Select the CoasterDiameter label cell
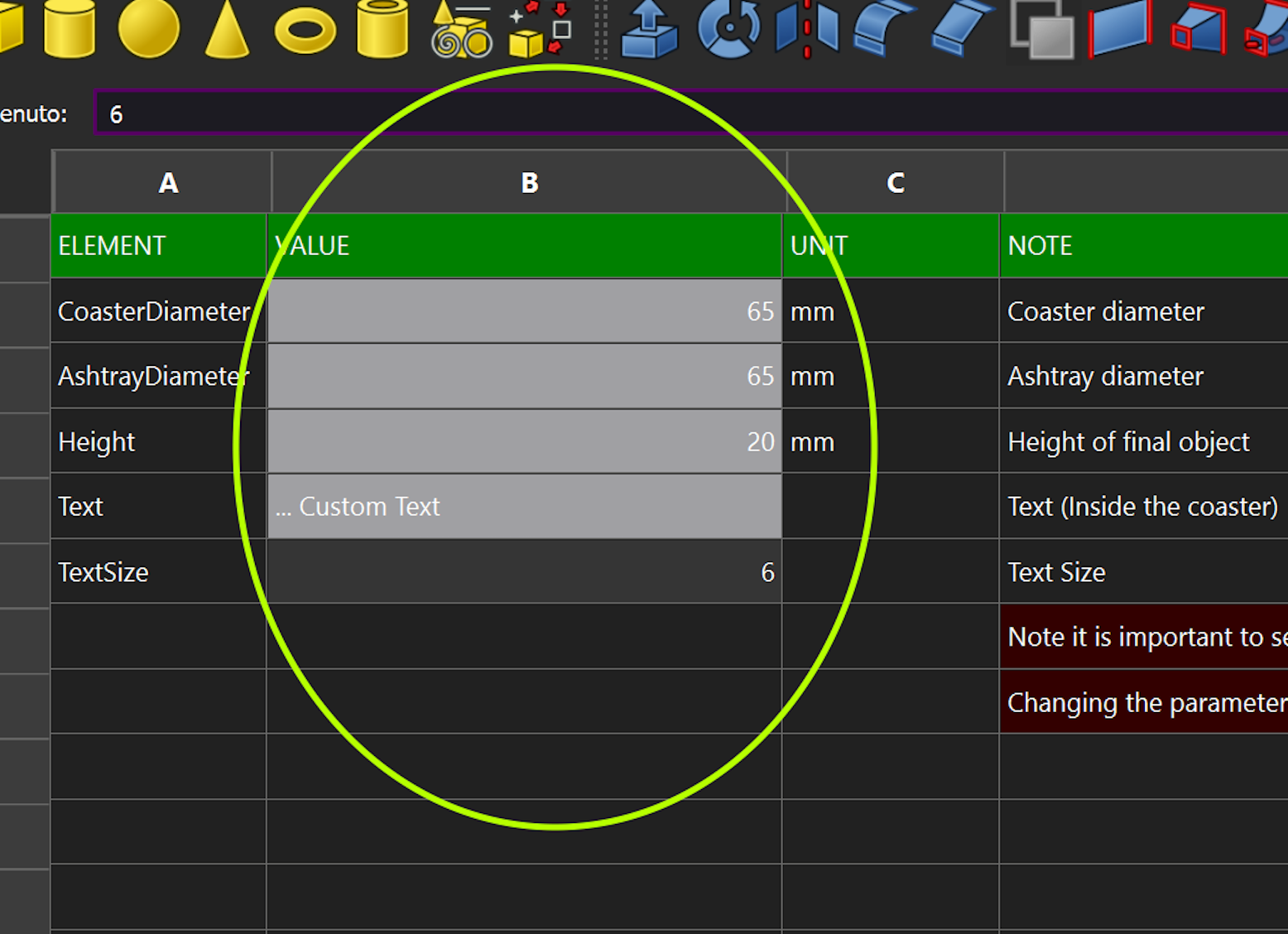This screenshot has width=1288, height=934. tap(159, 311)
